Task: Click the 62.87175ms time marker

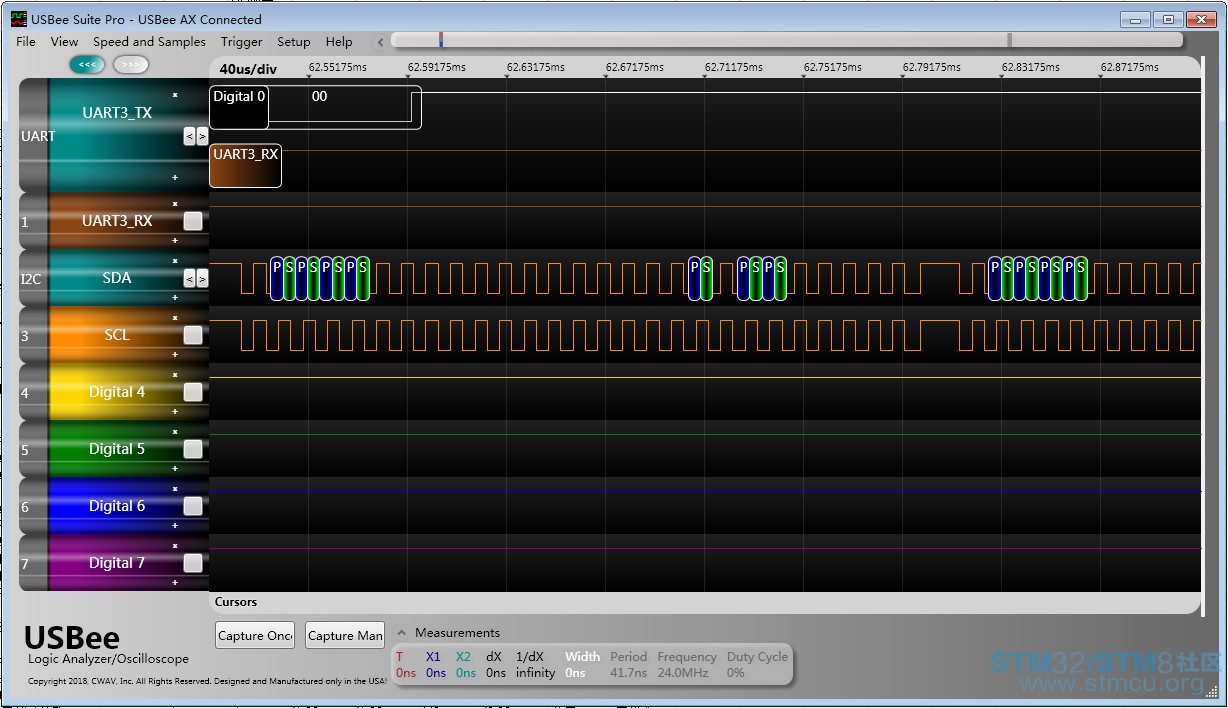Action: (1130, 67)
